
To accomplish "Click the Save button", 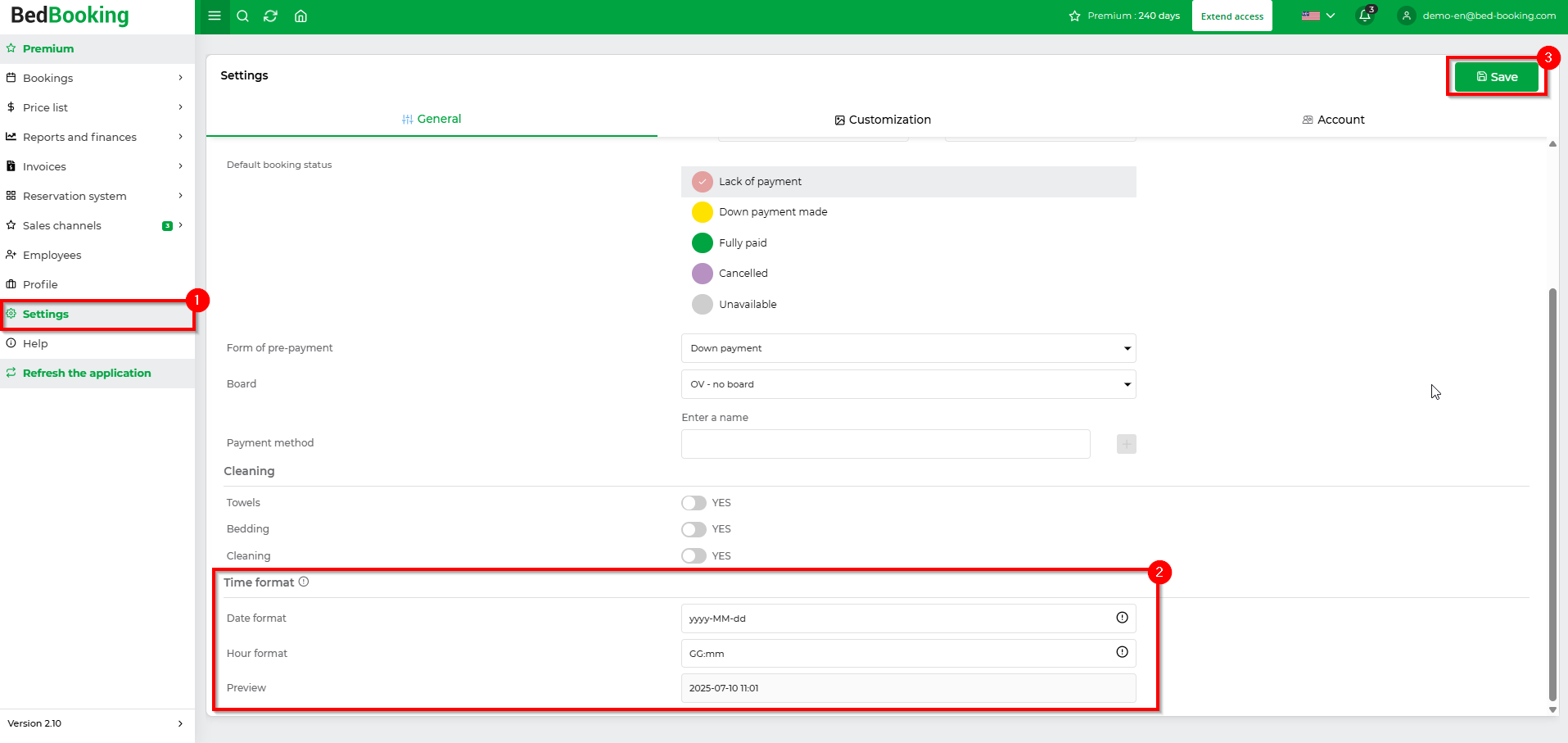I will [x=1496, y=77].
